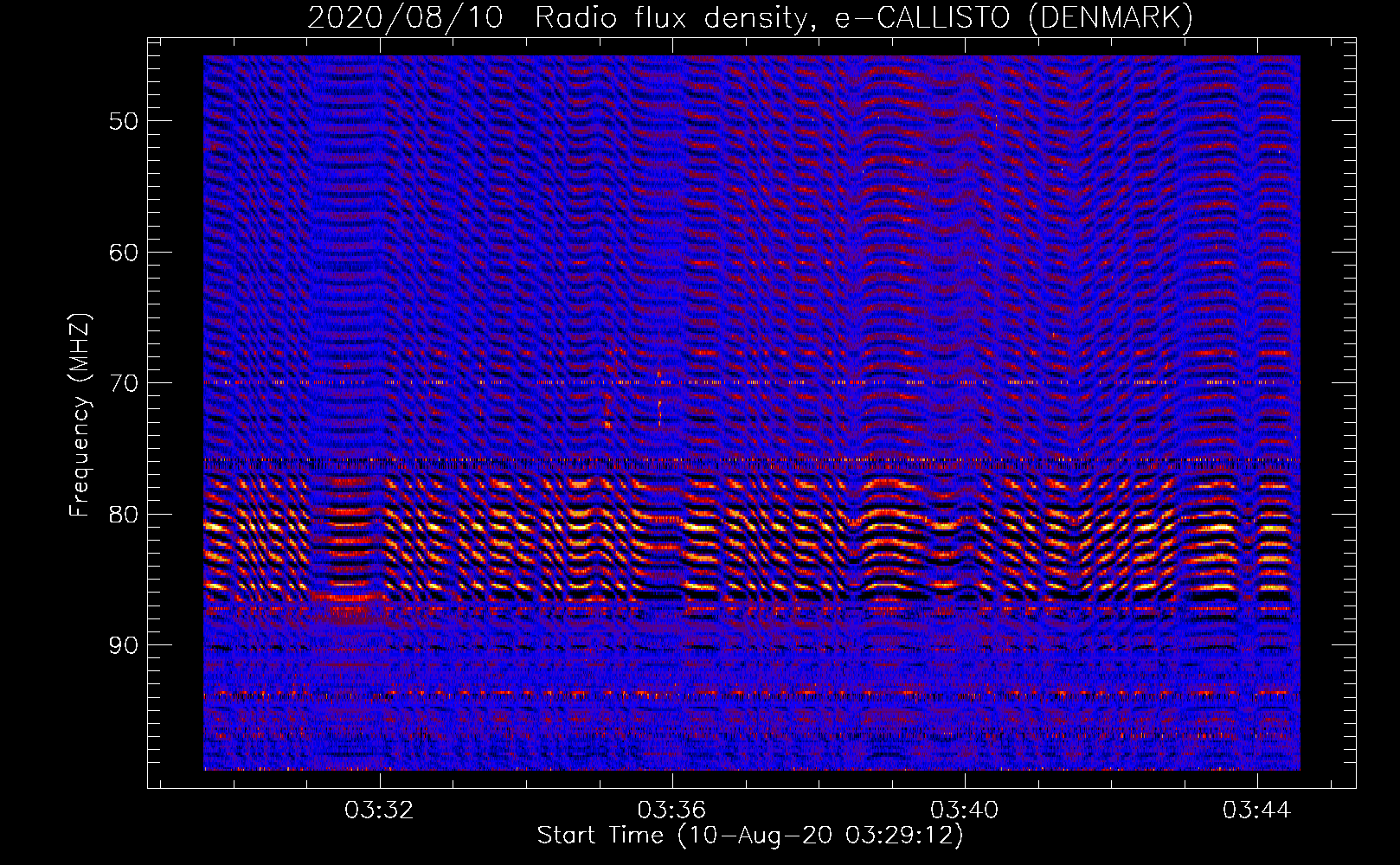The height and width of the screenshot is (865, 1400).
Task: Click the 80 MHz frequency tick label
Action: pyautogui.click(x=124, y=515)
